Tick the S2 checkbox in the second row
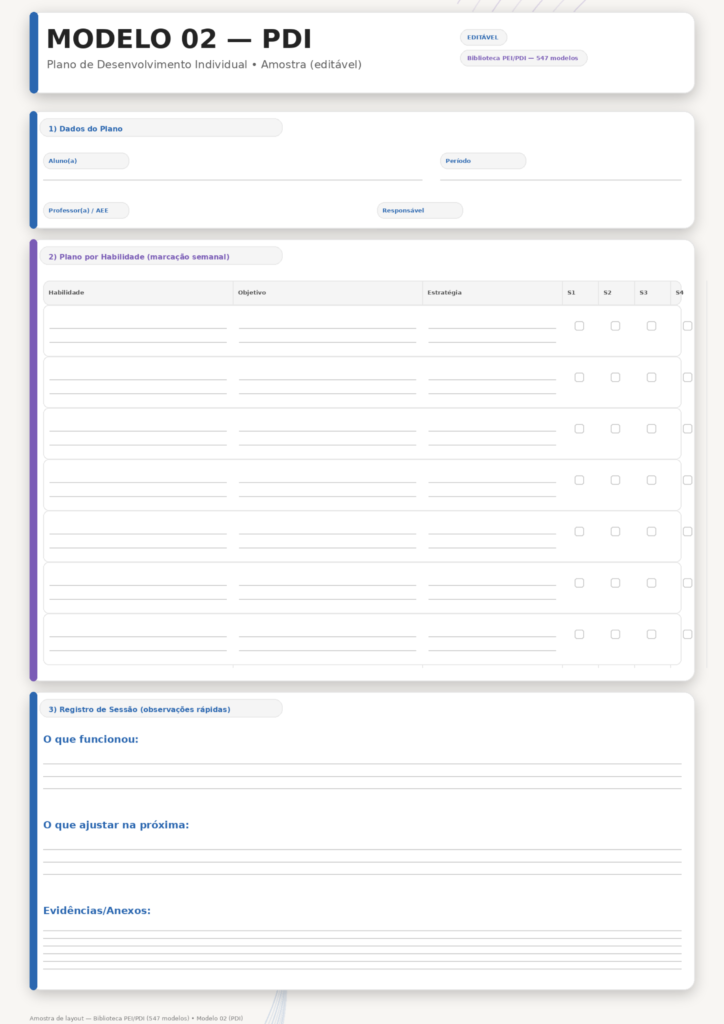This screenshot has height=1024, width=724. point(615,377)
